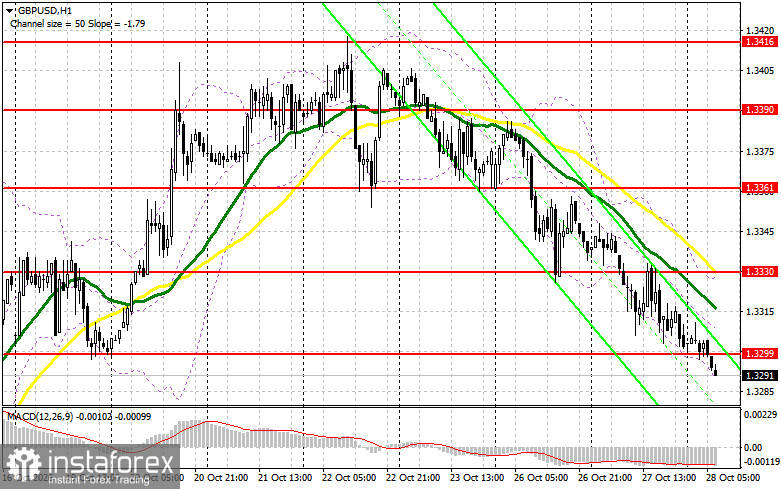Click the 1.3345 price axis value
Screen dimensions: 781x489
click(x=760, y=232)
